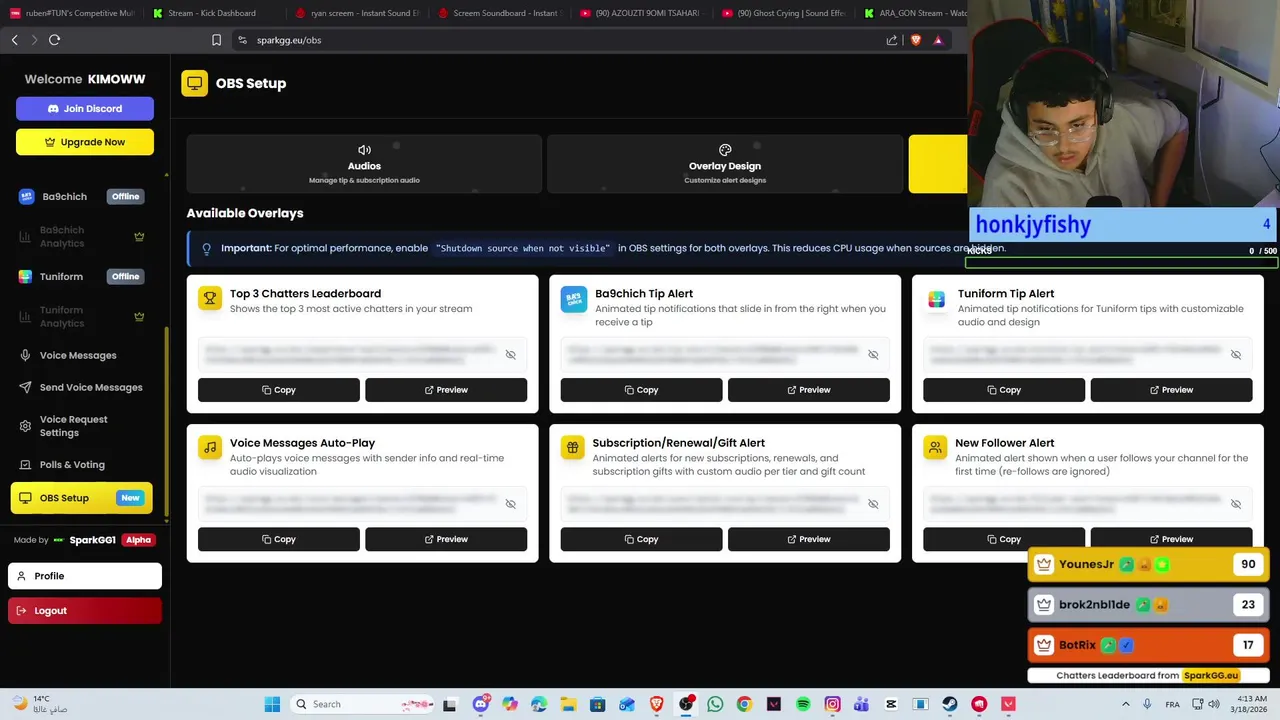Open Spotify from the taskbar

[803, 704]
